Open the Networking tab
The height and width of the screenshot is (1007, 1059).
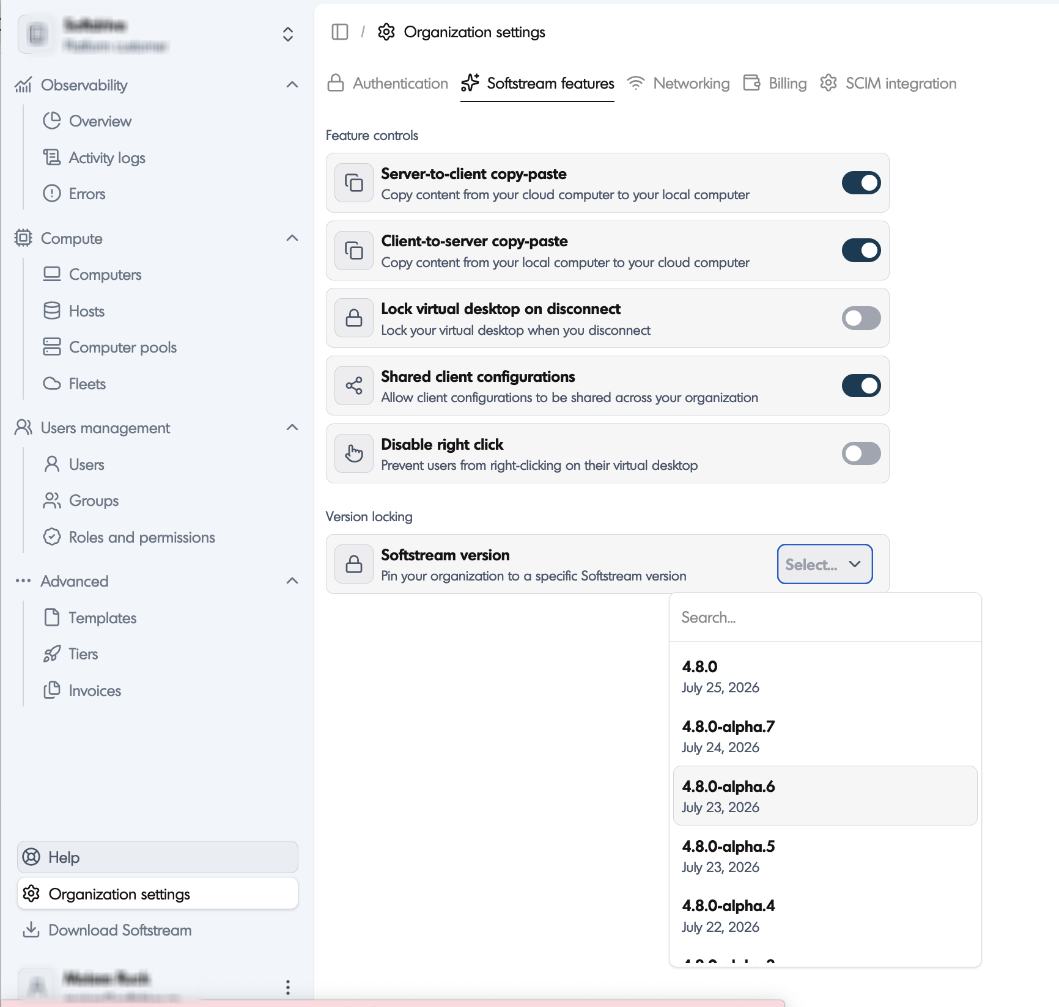[678, 84]
